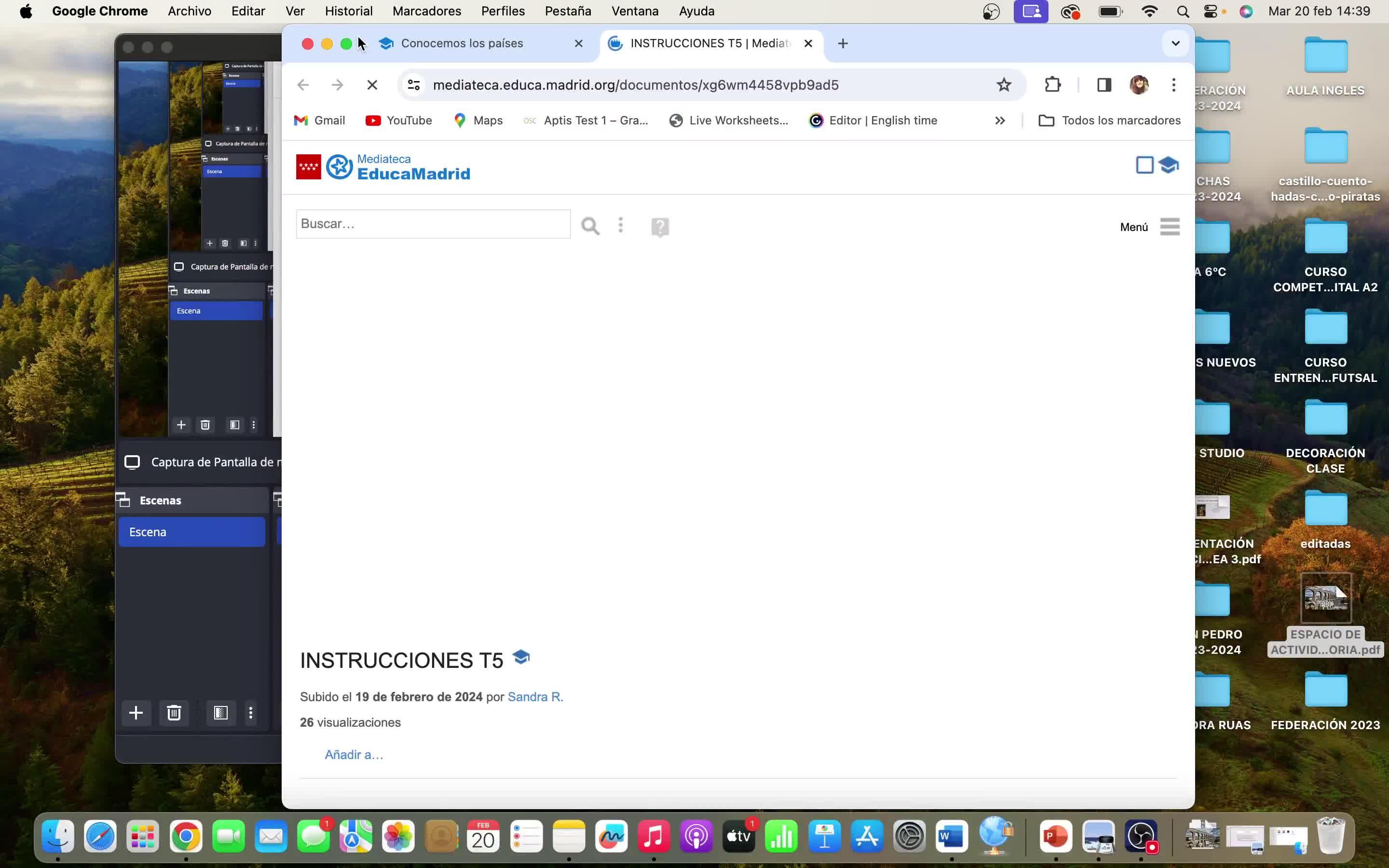Click the Sandra R. author link

point(535,697)
